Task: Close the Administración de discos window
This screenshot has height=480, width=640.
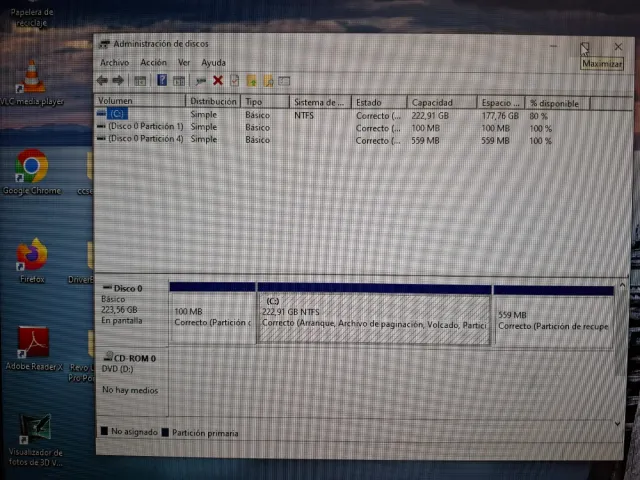Action: tap(618, 47)
